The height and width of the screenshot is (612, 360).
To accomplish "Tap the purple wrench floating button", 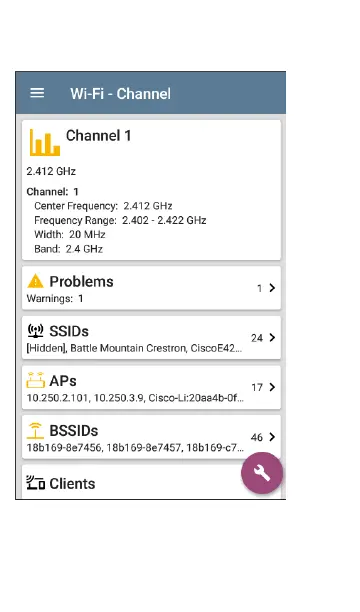I will pos(262,473).
